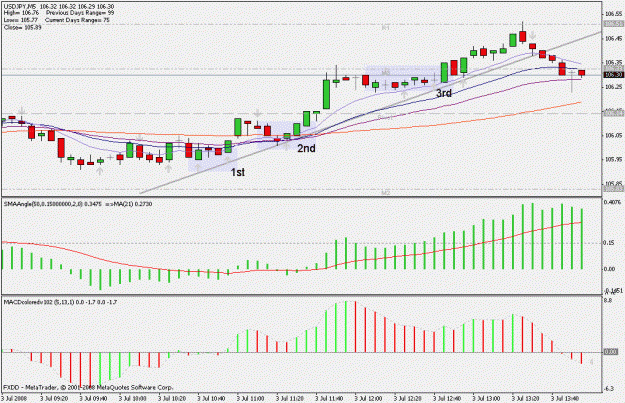Click the 105.95 price scale value
Image resolution: width=625 pixels, height=403 pixels.
pos(613,159)
